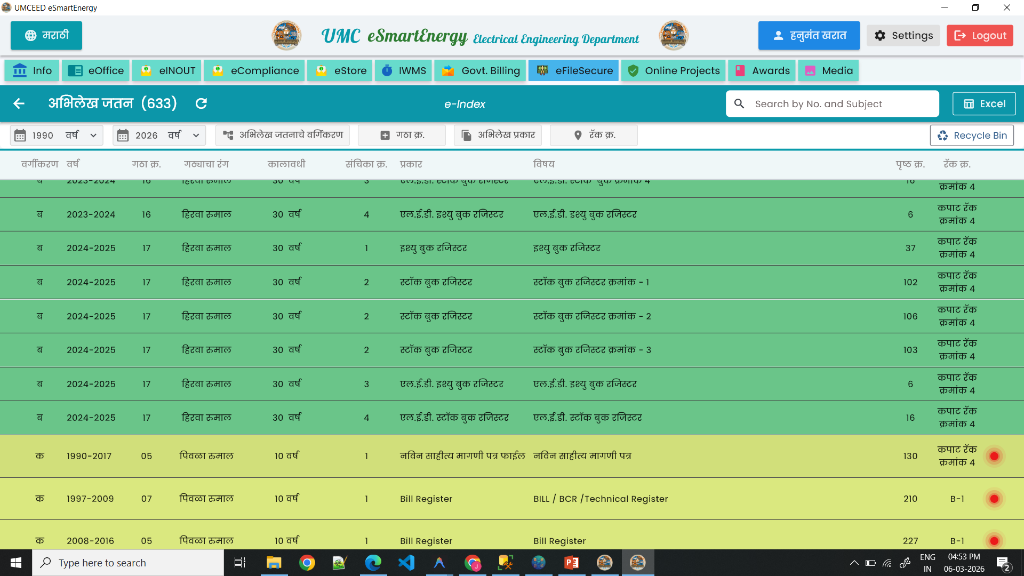Click the Windows taskbar search box
The width and height of the screenshot is (1024, 576).
pos(128,562)
